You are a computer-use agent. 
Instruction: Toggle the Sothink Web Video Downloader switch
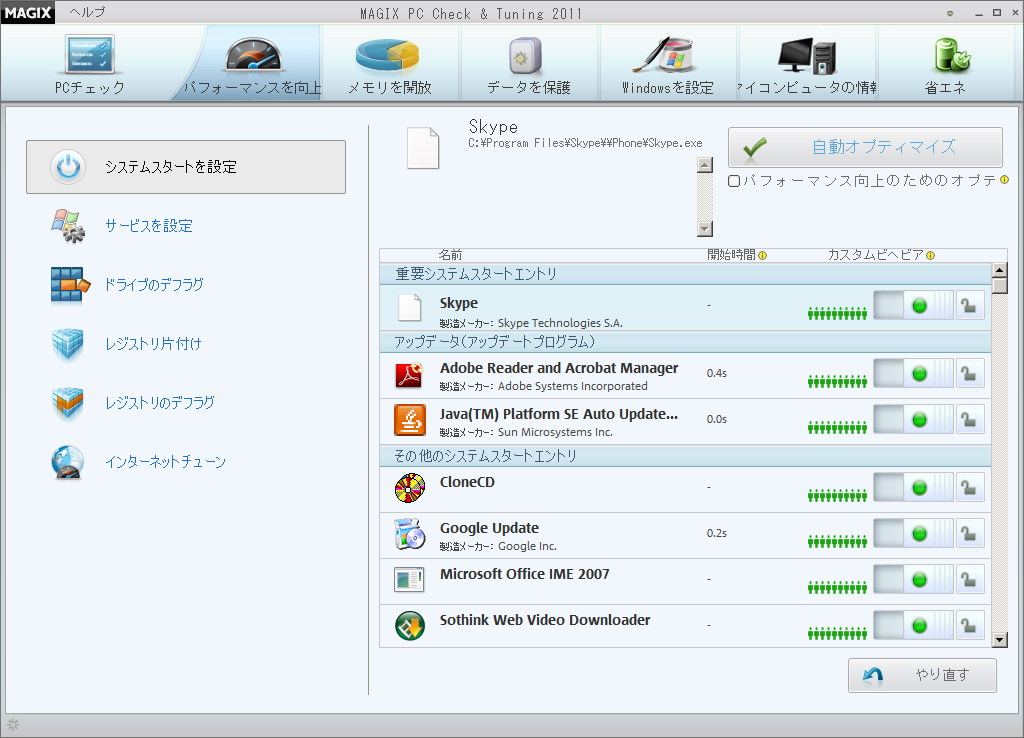914,626
